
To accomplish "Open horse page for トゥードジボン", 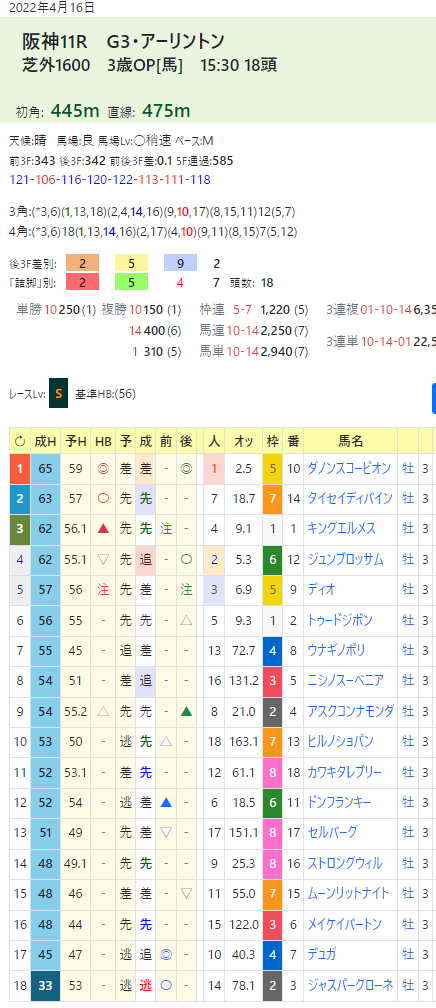I will point(340,620).
